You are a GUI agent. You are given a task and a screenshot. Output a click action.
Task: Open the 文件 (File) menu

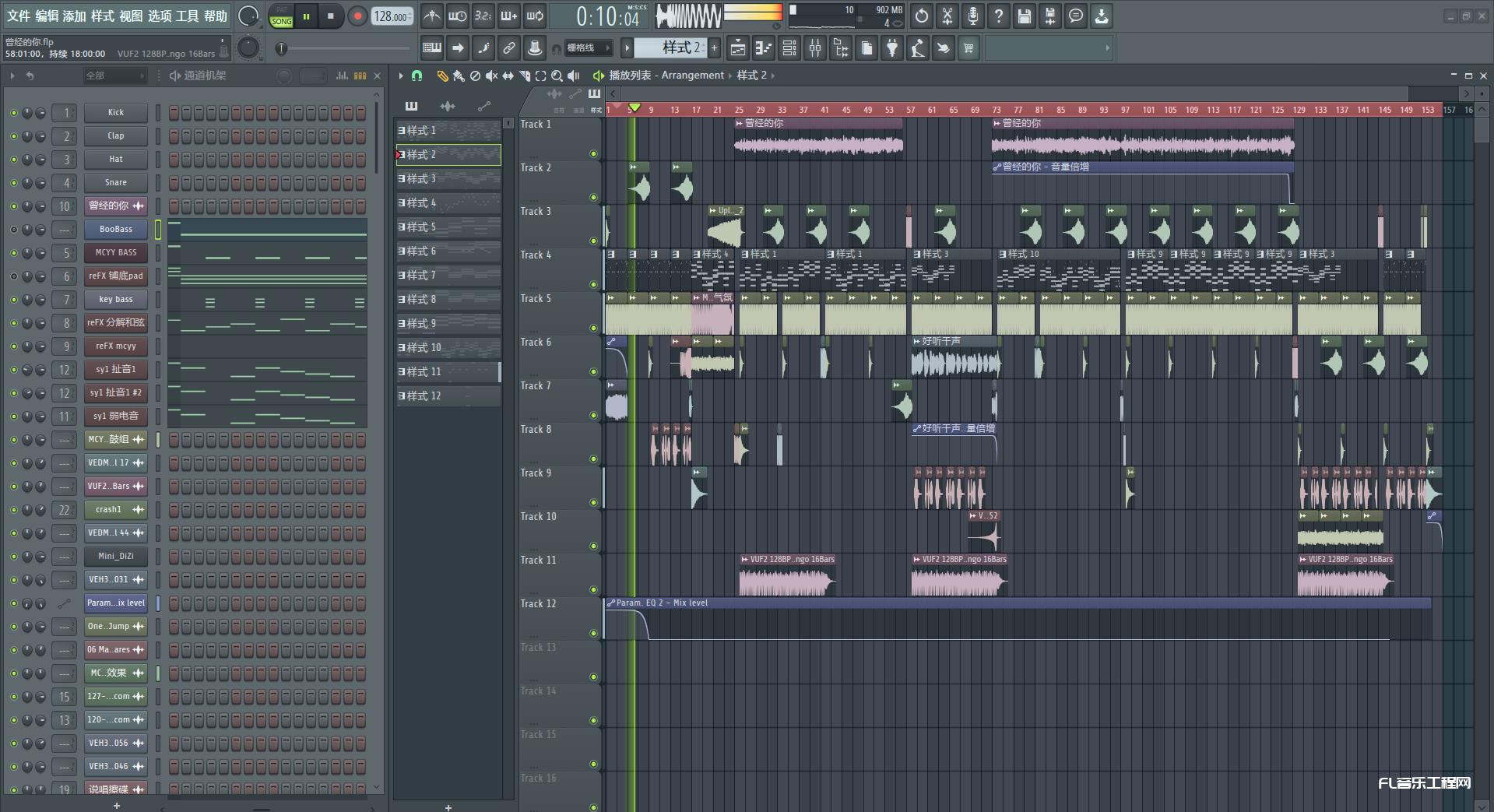[x=18, y=16]
